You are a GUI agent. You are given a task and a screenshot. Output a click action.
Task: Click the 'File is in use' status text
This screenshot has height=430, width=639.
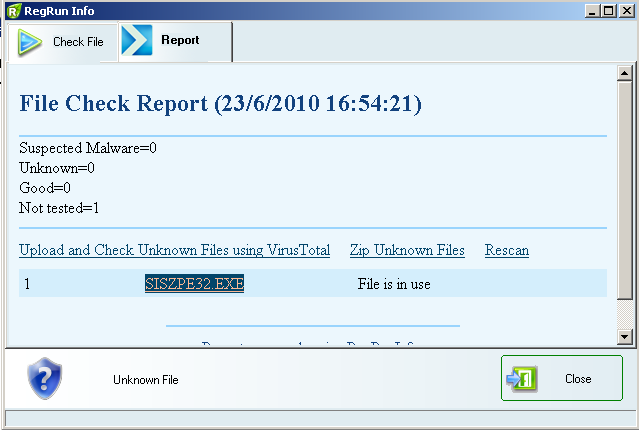394,284
